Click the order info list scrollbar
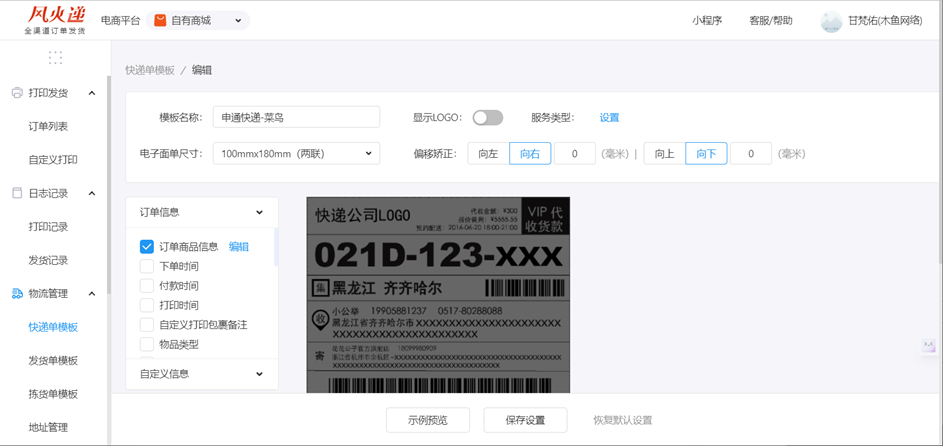This screenshot has height=446, width=943. coord(276,247)
